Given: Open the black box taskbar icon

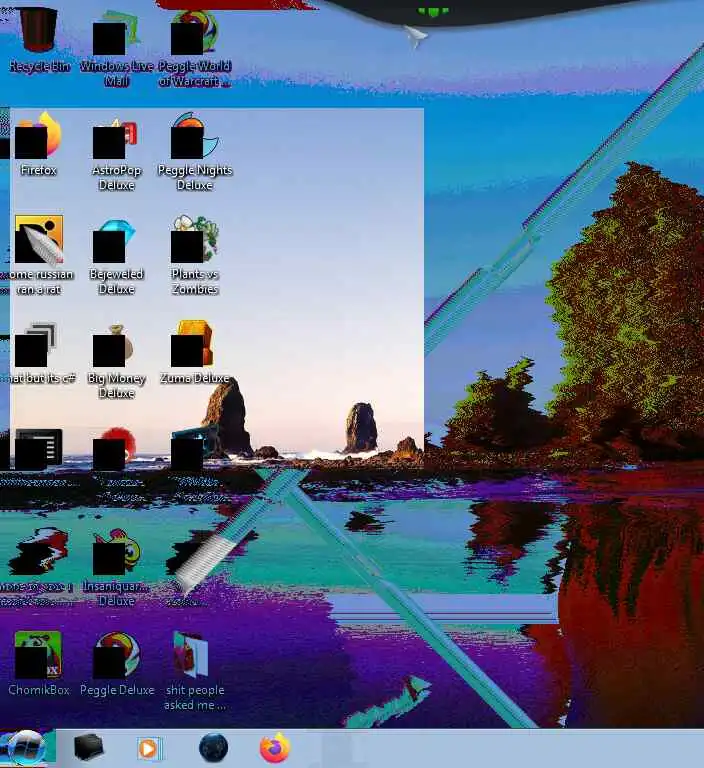Looking at the screenshot, I should [89, 747].
